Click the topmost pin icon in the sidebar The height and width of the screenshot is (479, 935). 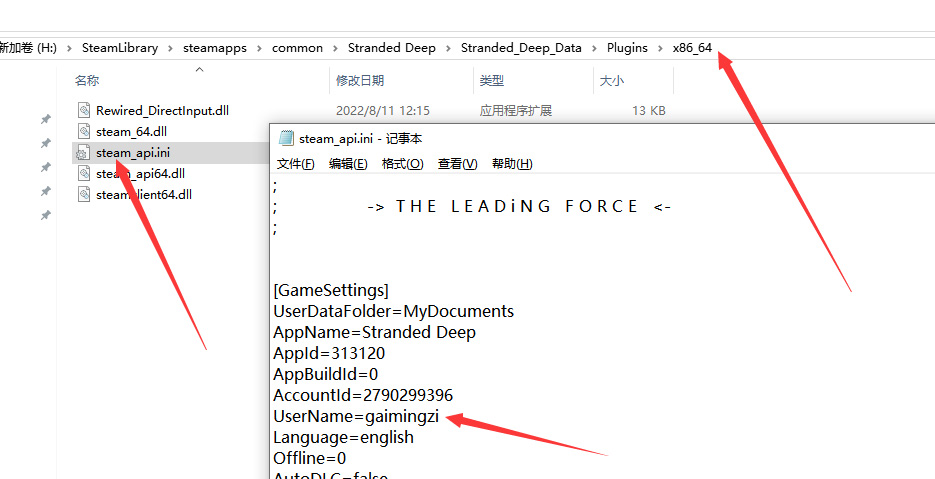coord(45,120)
